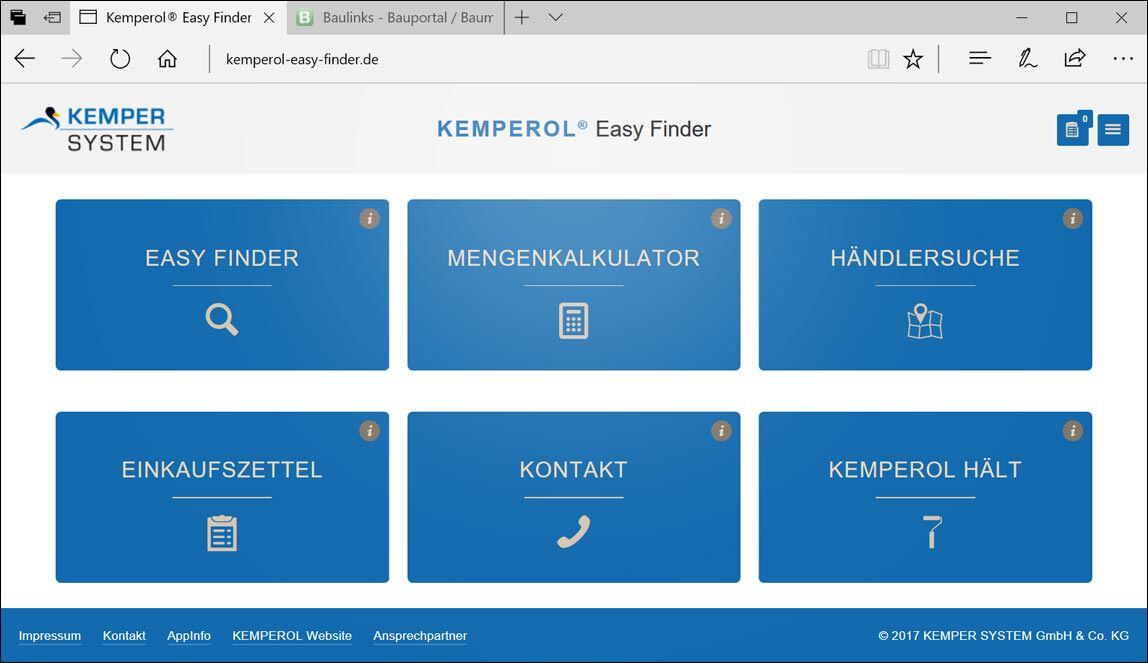The height and width of the screenshot is (663, 1148).
Task: Go forward in the browser
Action: 72,59
